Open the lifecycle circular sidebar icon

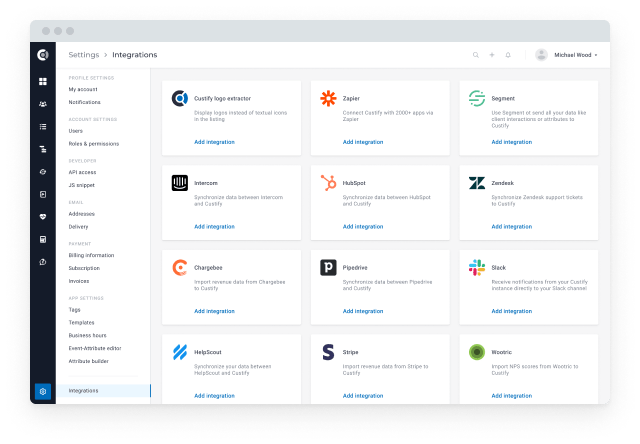43,172
